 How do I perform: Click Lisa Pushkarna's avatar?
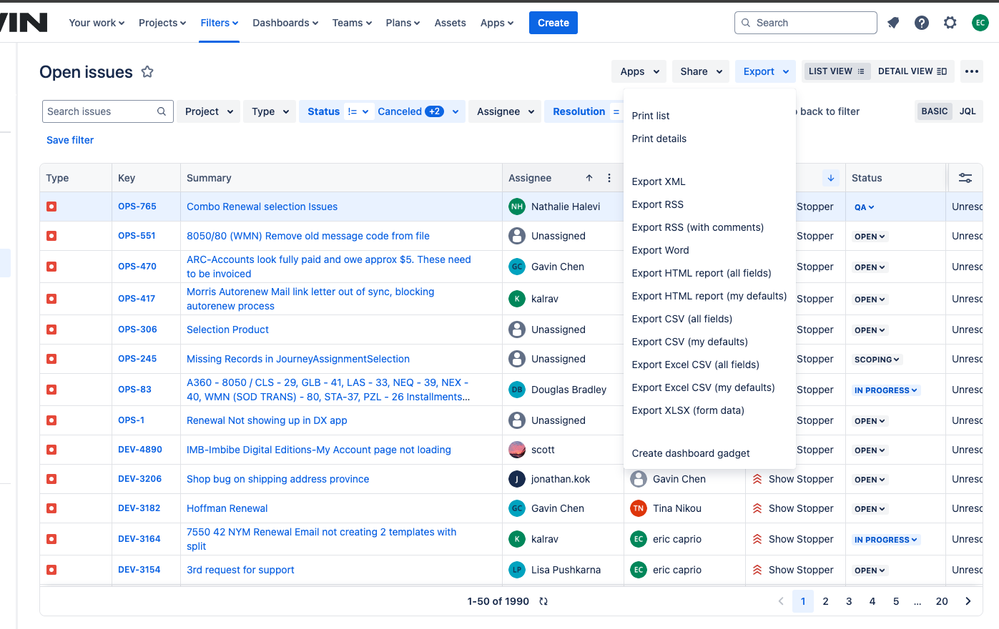(x=517, y=570)
